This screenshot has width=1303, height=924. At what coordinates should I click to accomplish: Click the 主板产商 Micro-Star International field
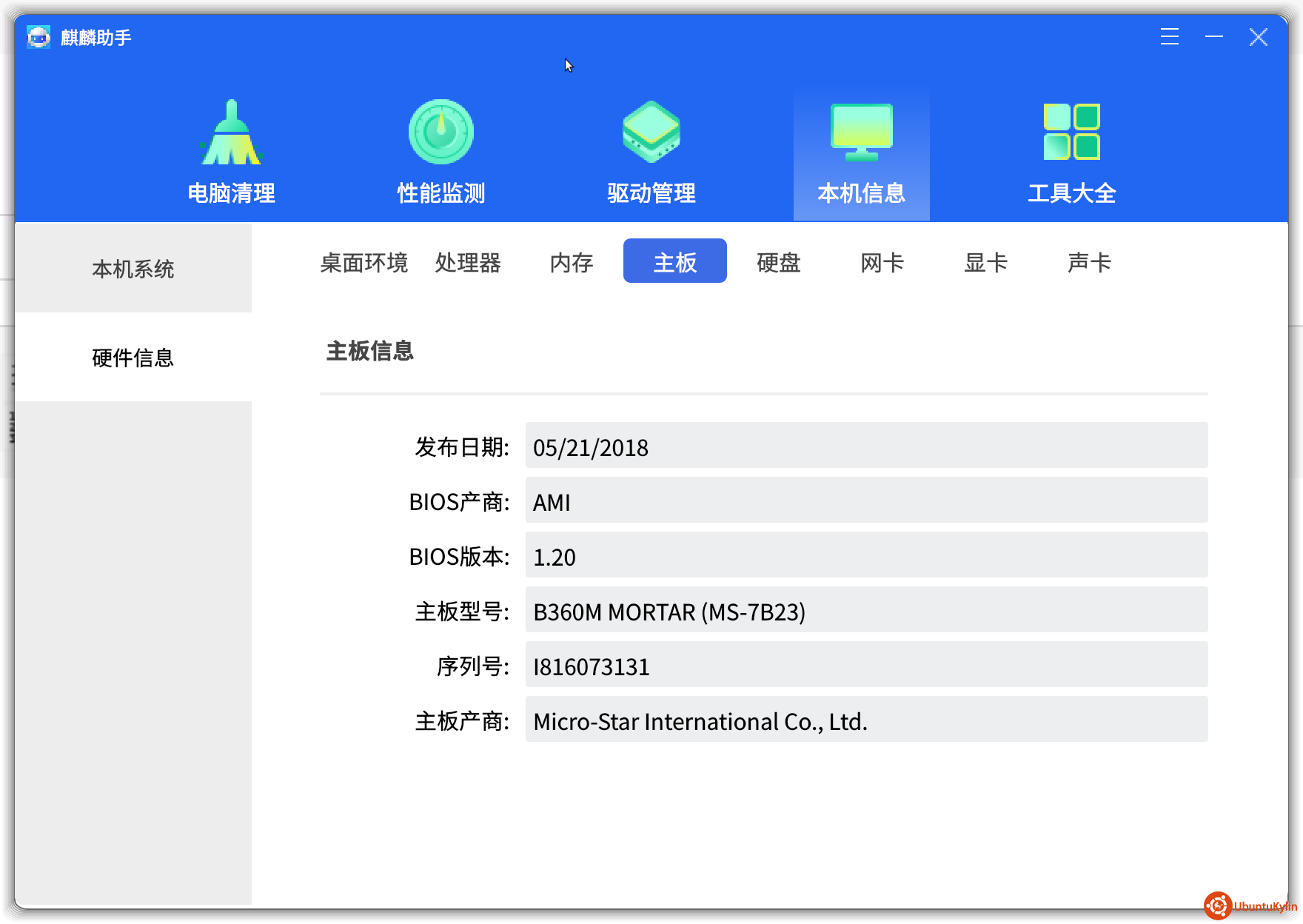click(x=867, y=719)
